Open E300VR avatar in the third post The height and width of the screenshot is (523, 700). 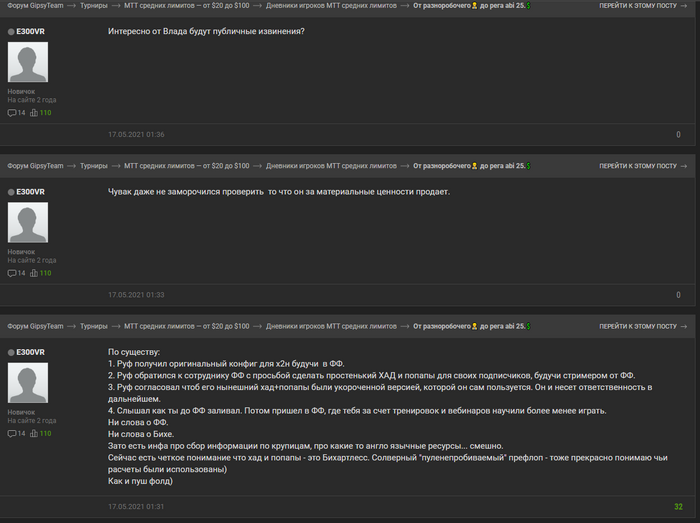click(28, 383)
